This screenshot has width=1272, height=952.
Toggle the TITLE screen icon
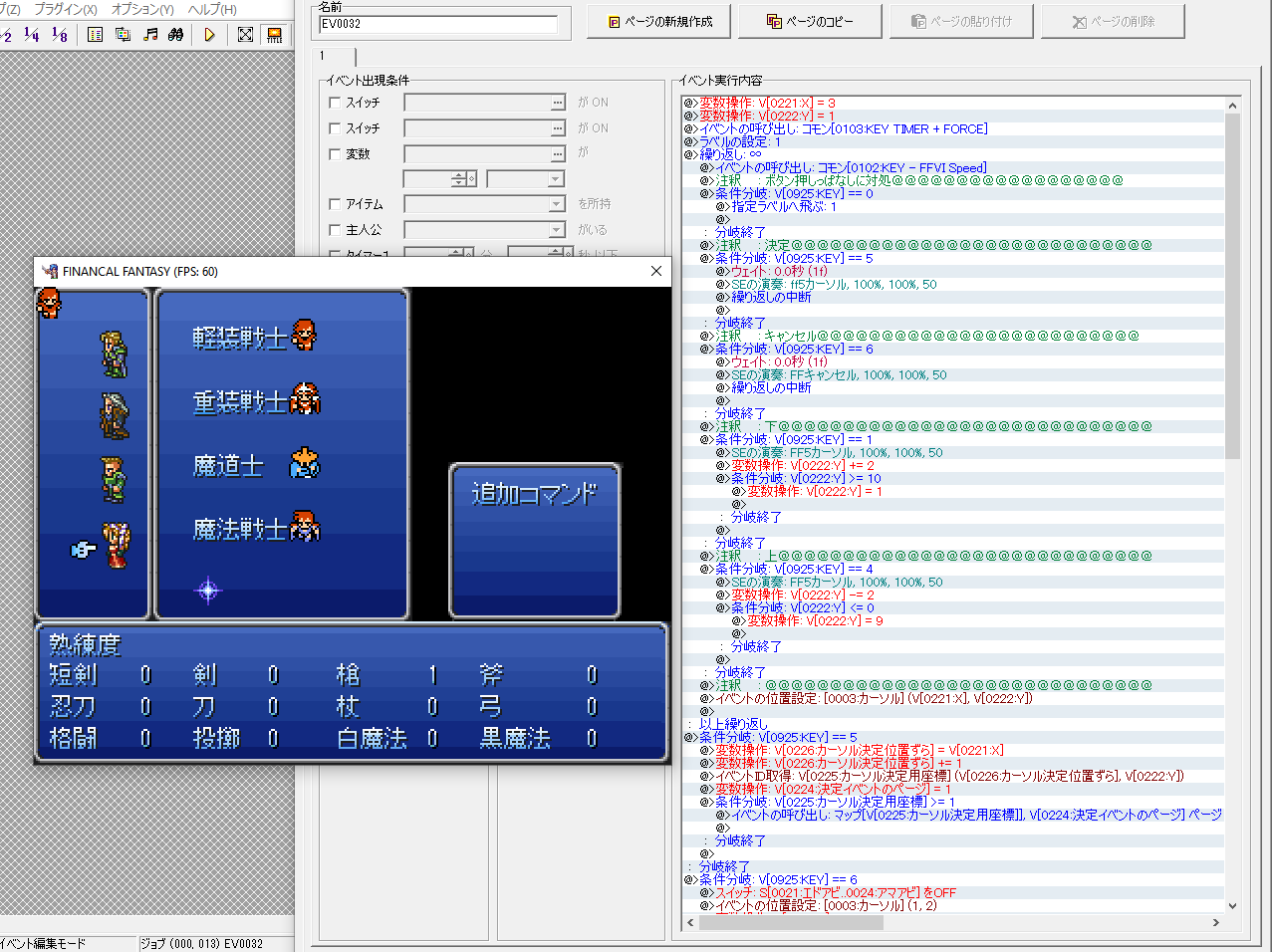coord(274,35)
